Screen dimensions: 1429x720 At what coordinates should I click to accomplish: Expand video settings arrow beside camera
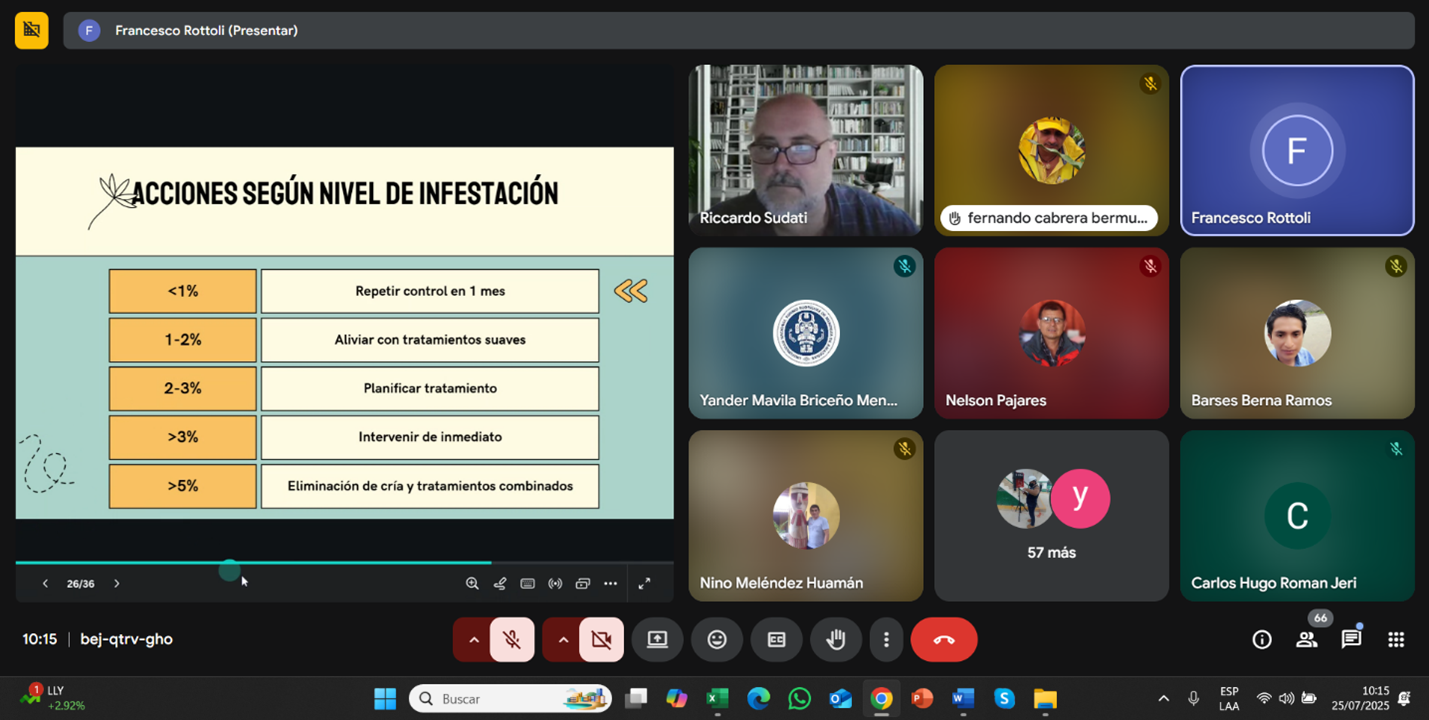click(563, 640)
